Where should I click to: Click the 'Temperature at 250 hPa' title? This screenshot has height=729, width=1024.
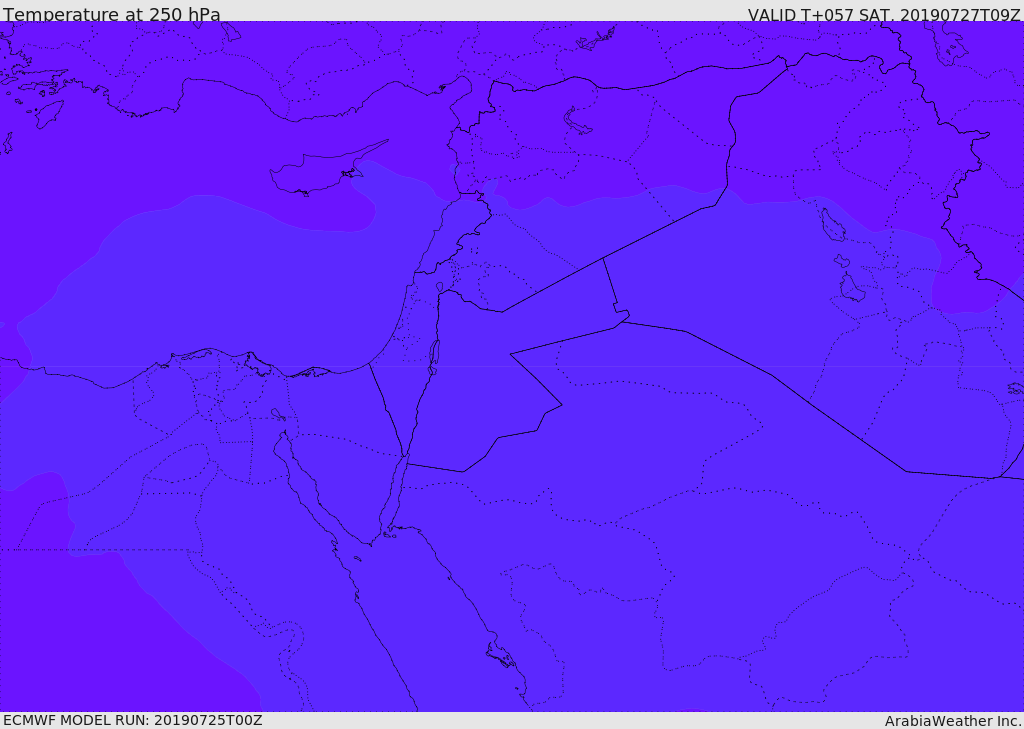coord(112,14)
